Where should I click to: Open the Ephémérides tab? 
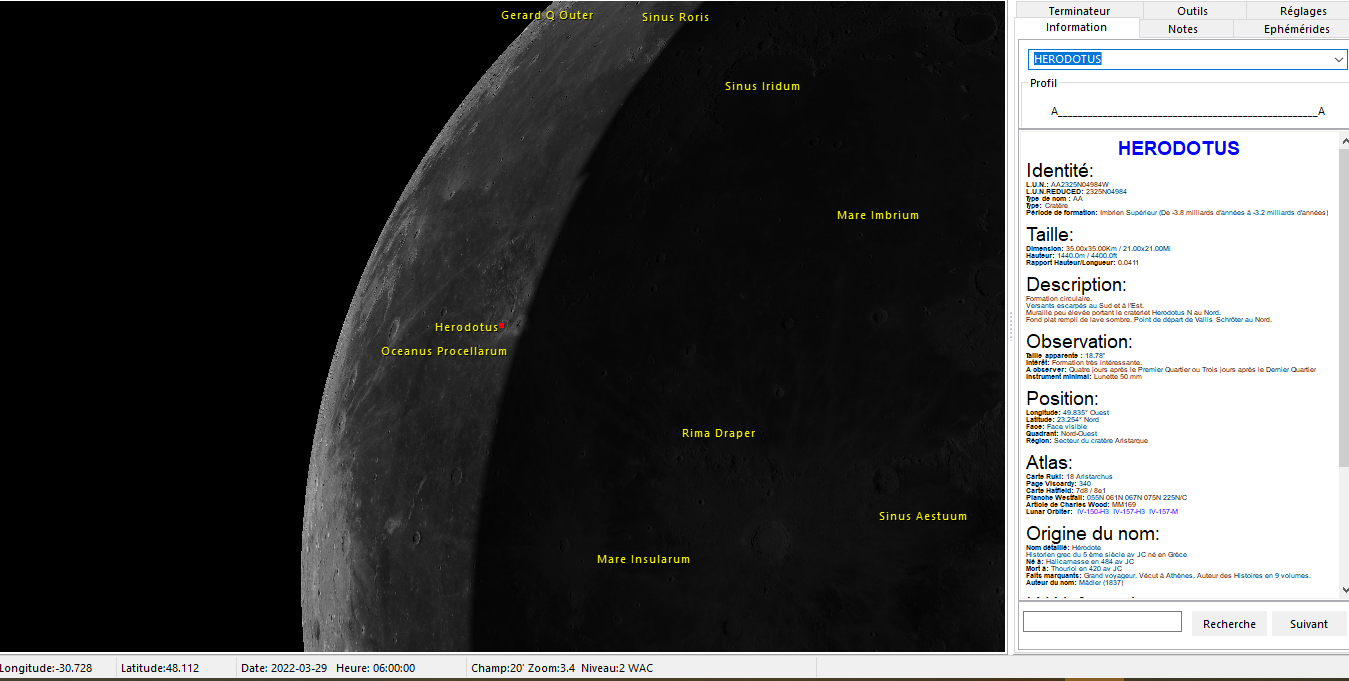pyautogui.click(x=1297, y=29)
